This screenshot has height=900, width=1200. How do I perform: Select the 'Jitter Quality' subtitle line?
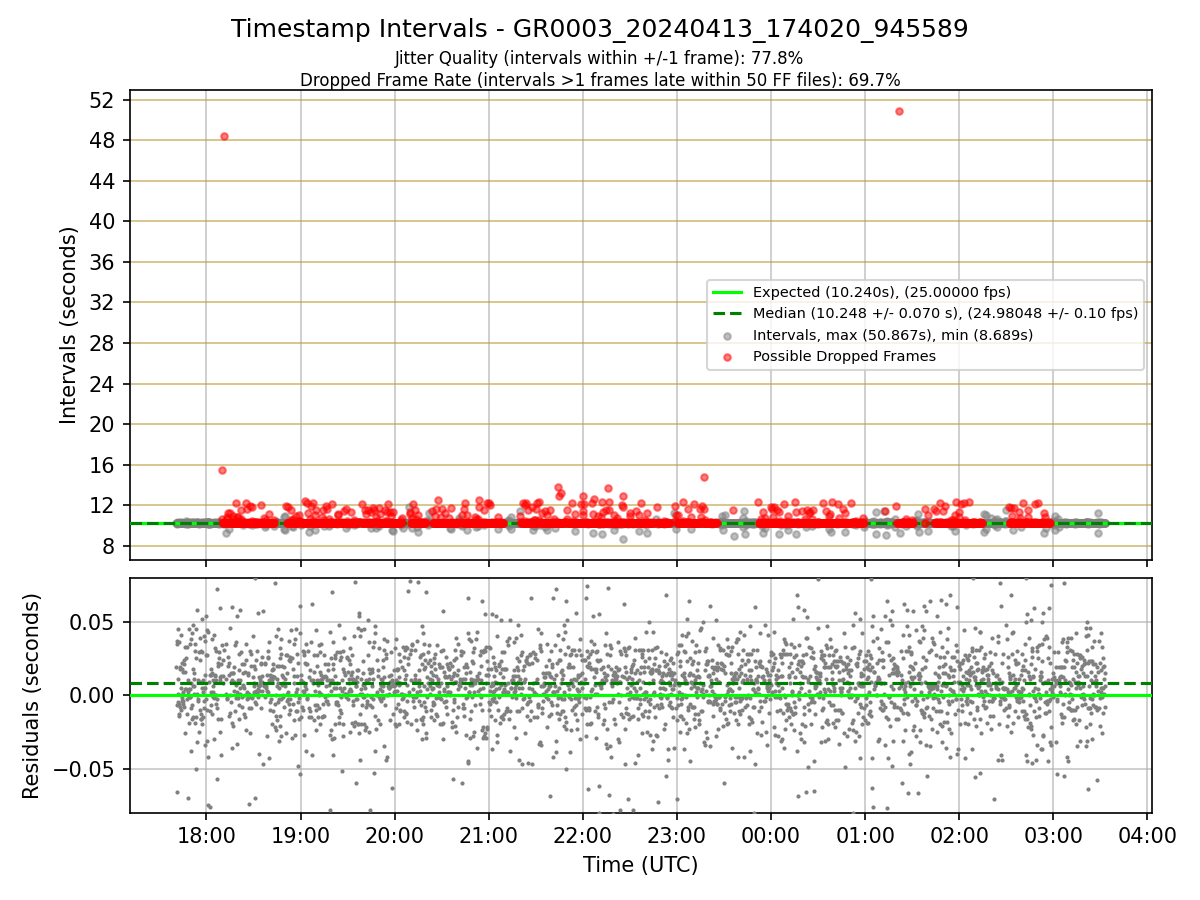click(x=599, y=58)
